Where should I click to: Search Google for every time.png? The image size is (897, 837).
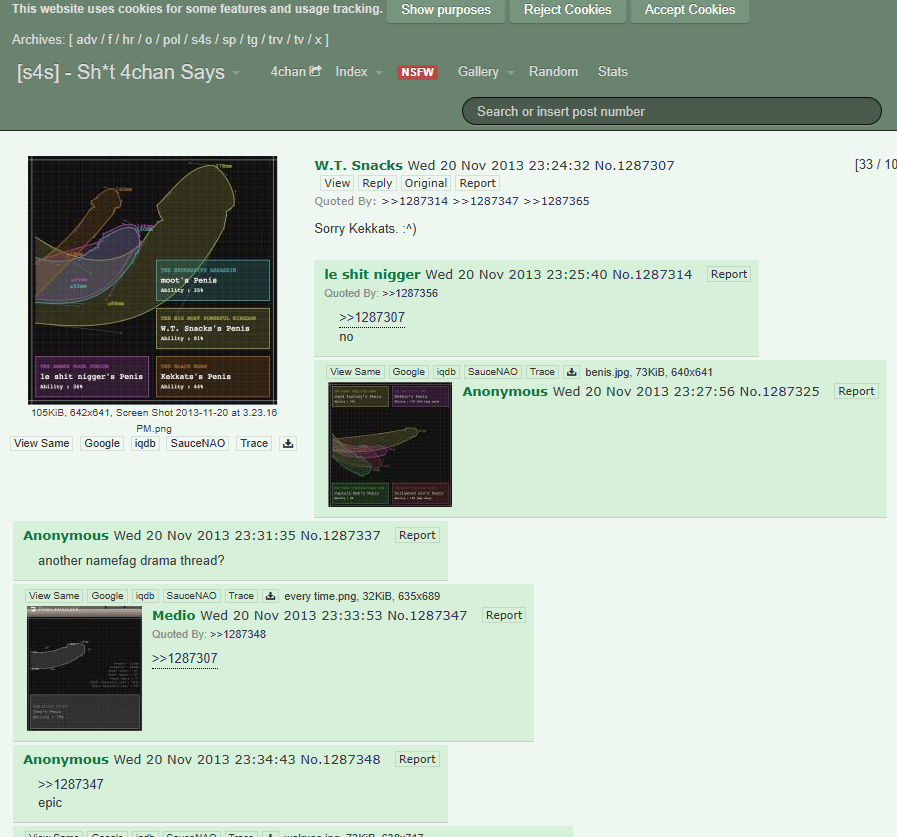click(108, 596)
